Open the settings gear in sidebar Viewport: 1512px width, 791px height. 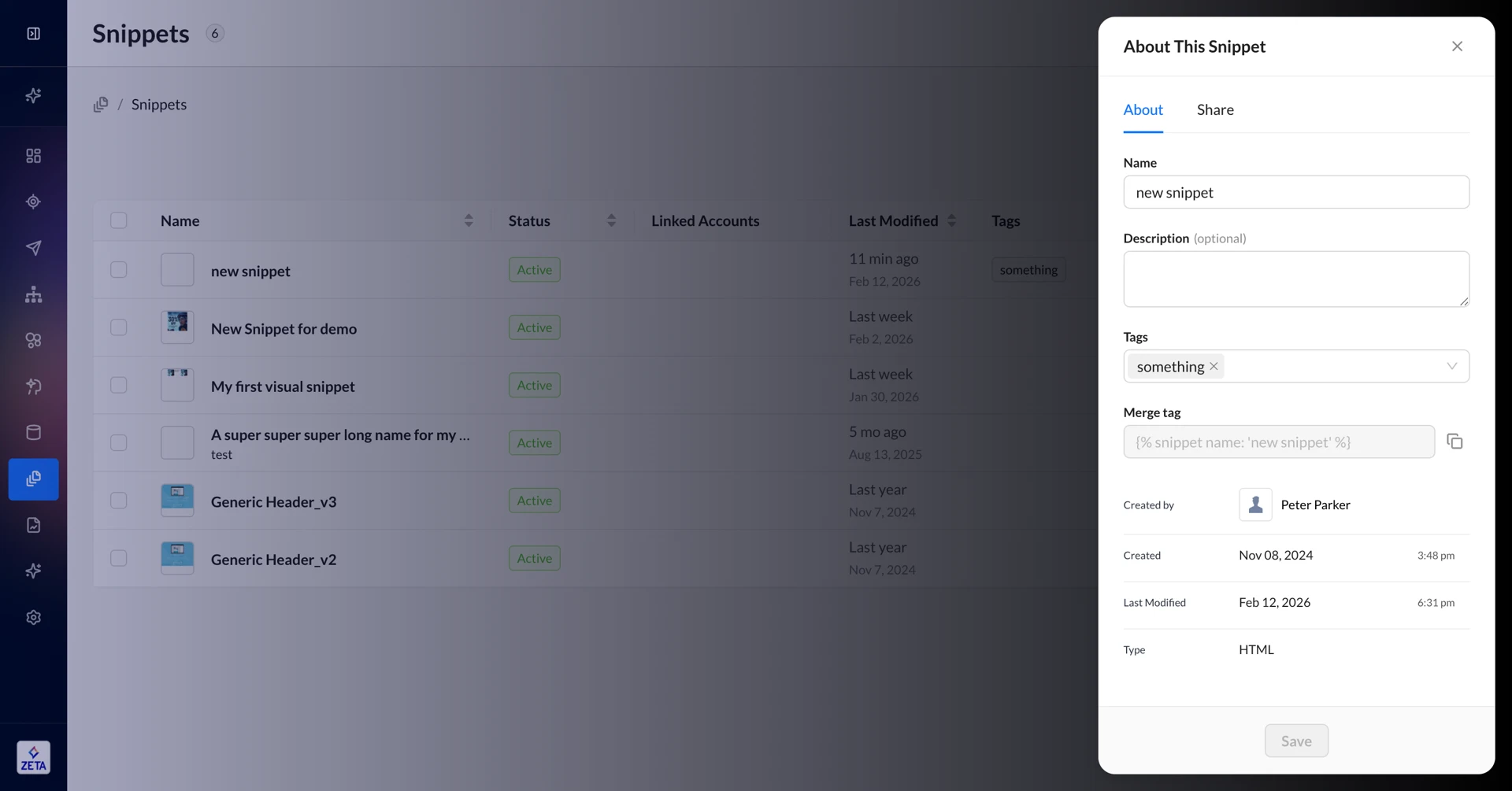pyautogui.click(x=33, y=617)
